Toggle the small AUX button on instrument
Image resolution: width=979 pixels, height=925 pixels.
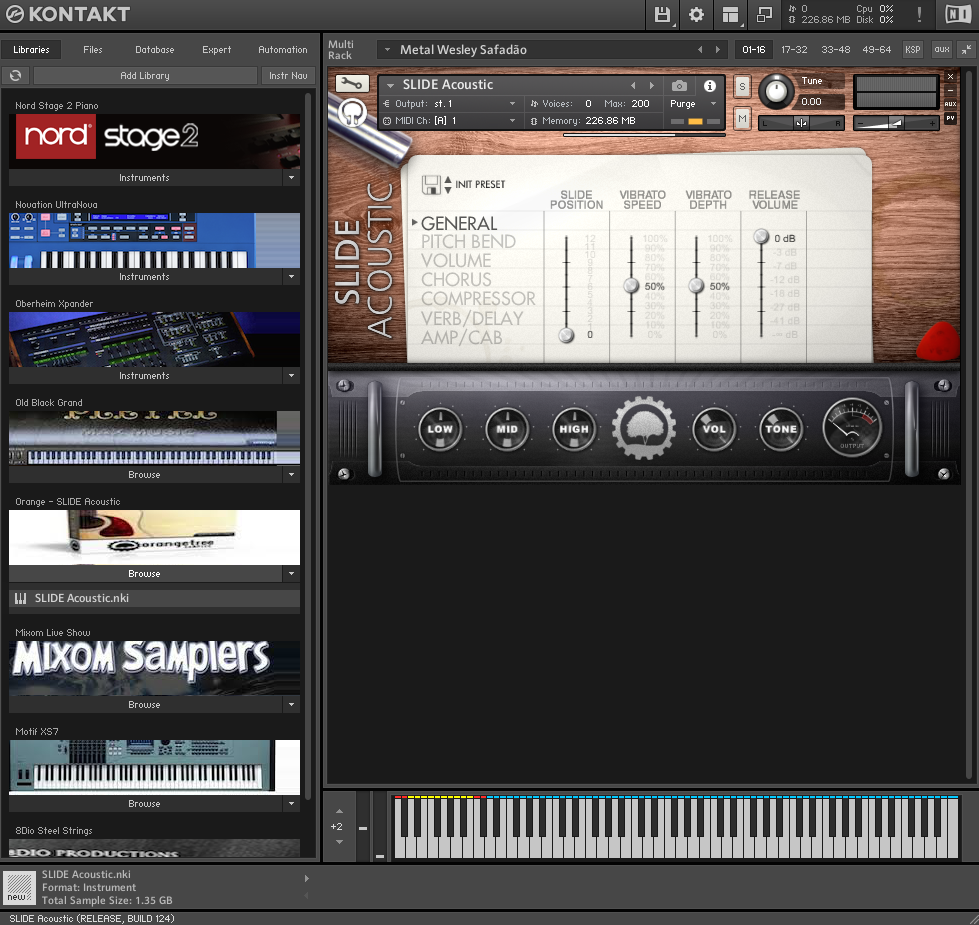950,104
